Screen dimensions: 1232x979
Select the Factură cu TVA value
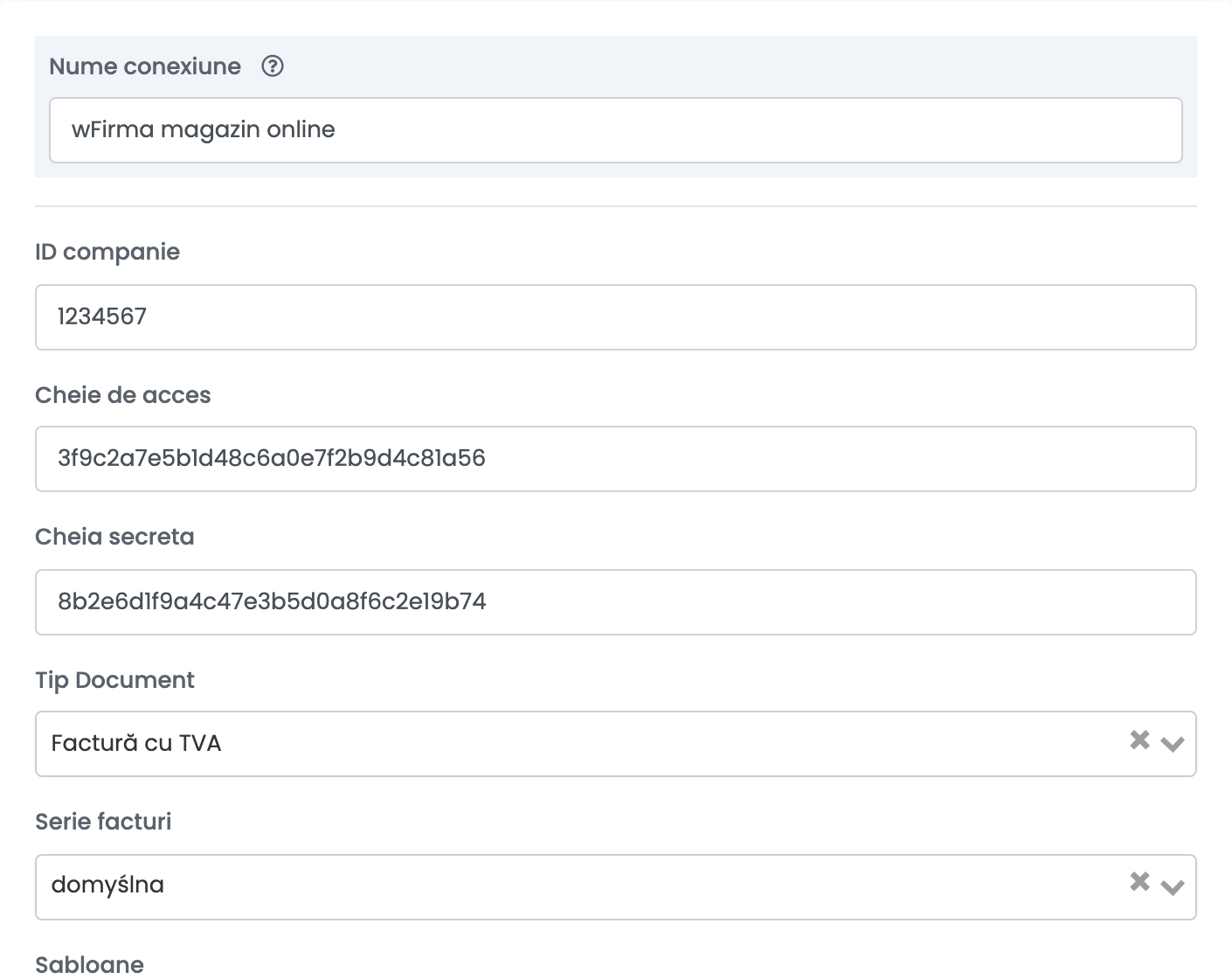coord(136,743)
